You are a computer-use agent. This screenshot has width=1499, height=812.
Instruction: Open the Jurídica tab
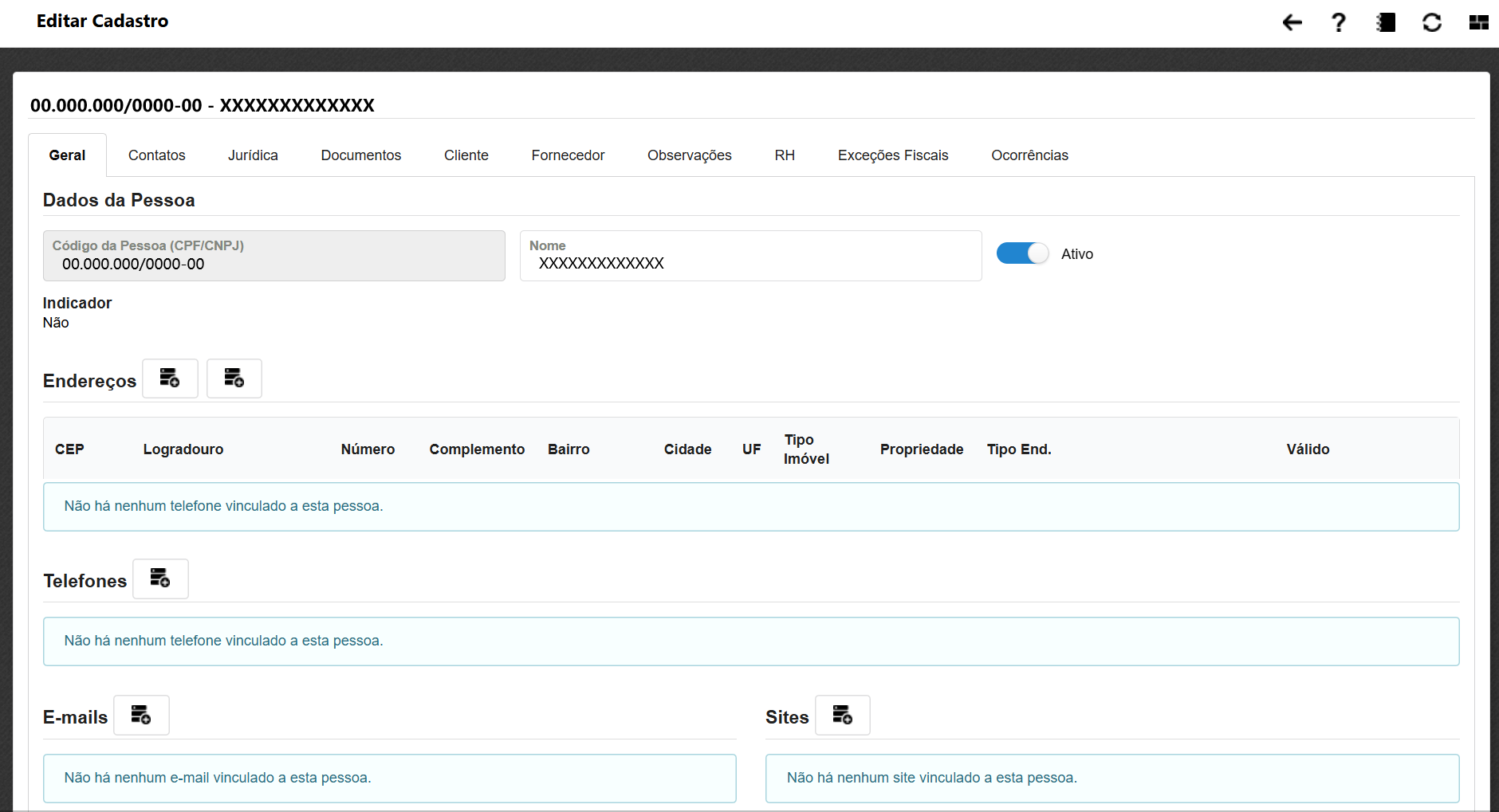[253, 155]
